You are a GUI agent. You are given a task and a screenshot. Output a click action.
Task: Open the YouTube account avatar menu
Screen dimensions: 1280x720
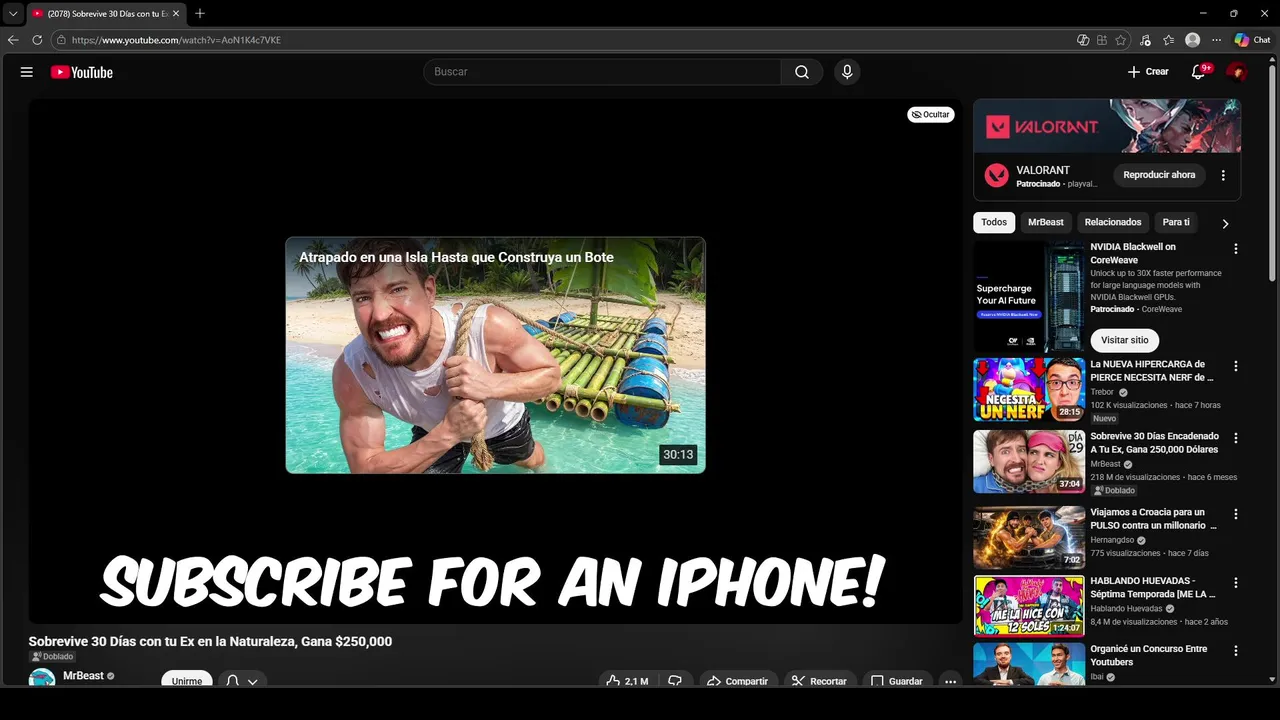pyautogui.click(x=1237, y=72)
